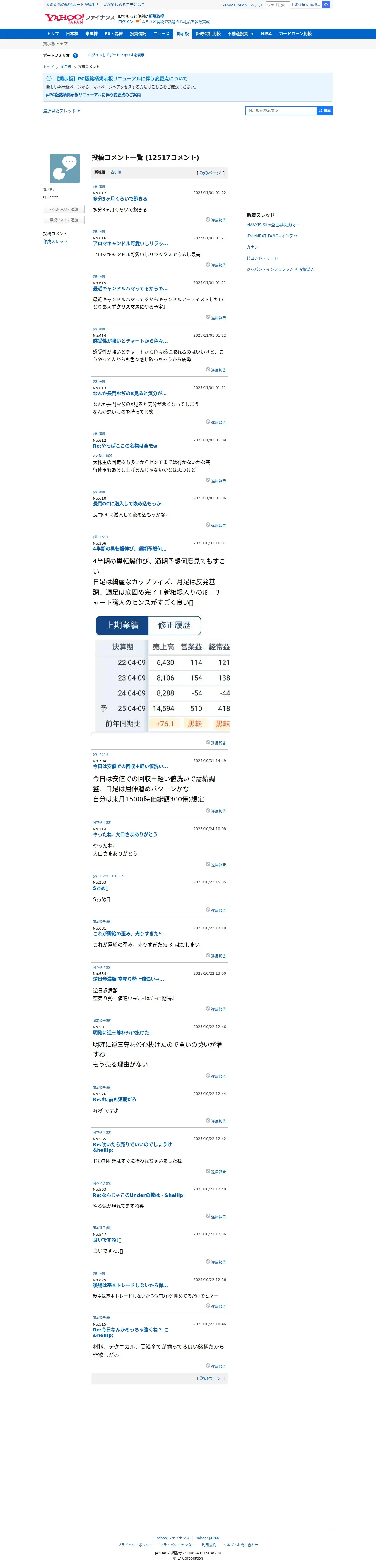Screen dimensions: 376x1568
Task: Select the 新着順 sort tab
Action: click(x=99, y=172)
